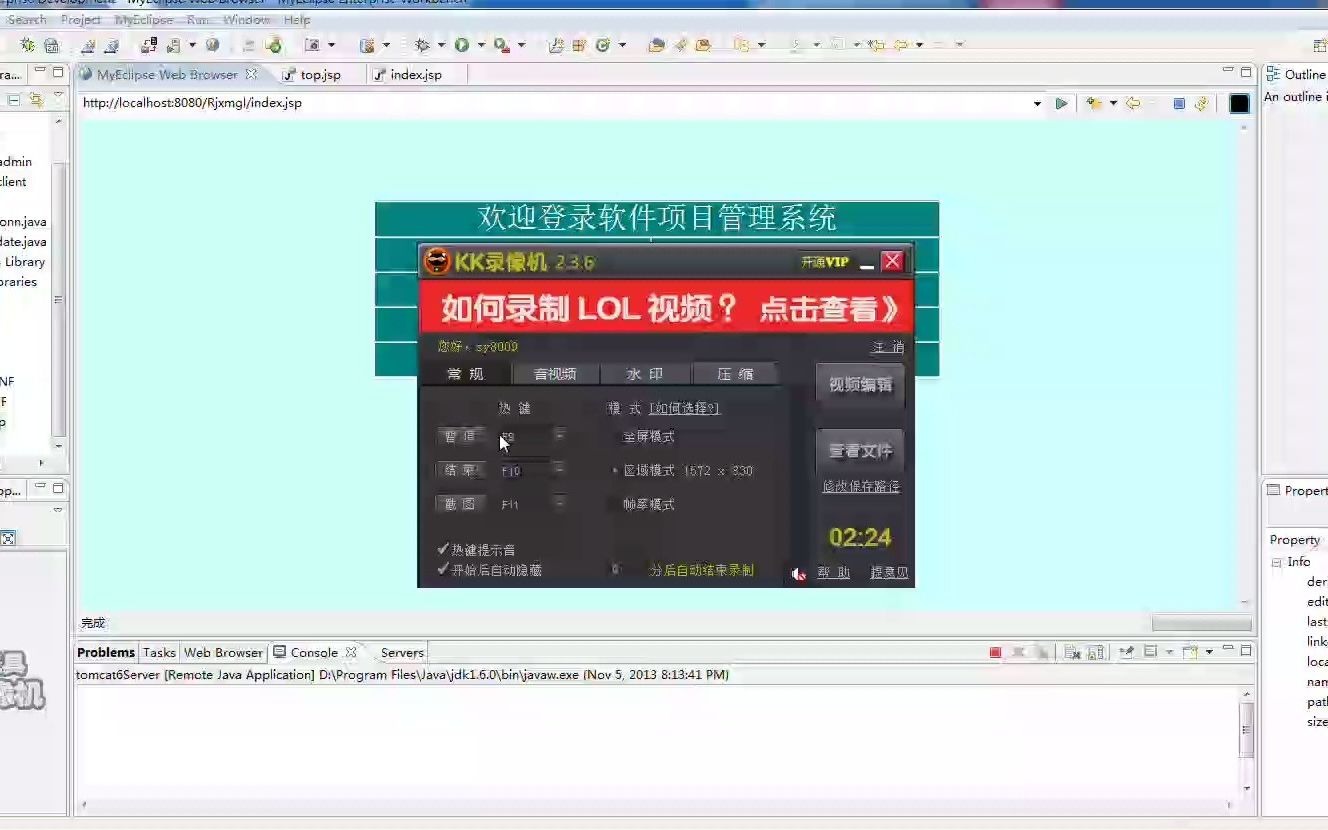The height and width of the screenshot is (830, 1328).
Task: Open the Project menu
Action: click(x=81, y=19)
